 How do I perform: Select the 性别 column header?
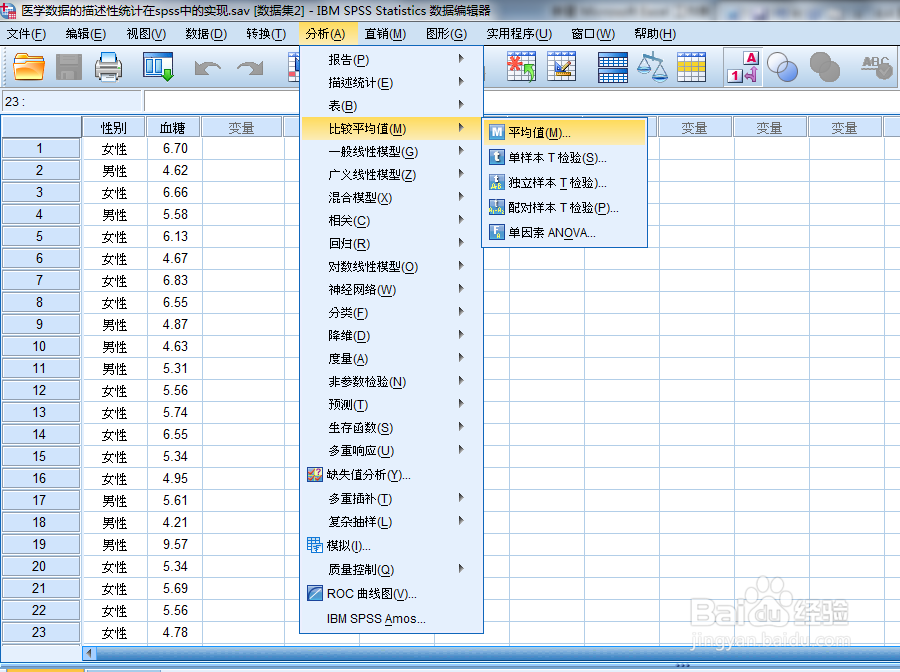click(x=114, y=127)
